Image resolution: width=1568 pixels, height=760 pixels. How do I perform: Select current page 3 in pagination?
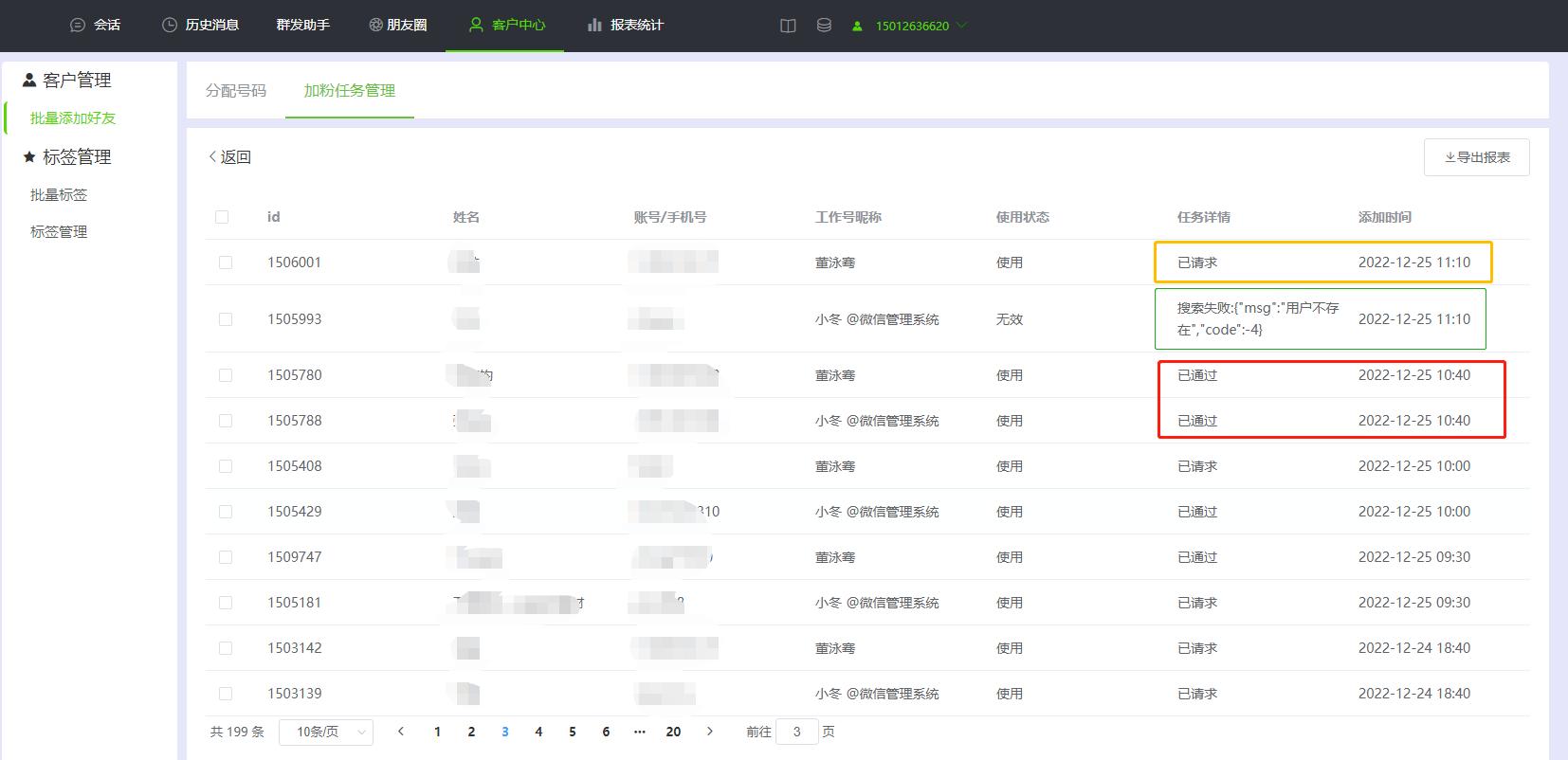[x=505, y=732]
